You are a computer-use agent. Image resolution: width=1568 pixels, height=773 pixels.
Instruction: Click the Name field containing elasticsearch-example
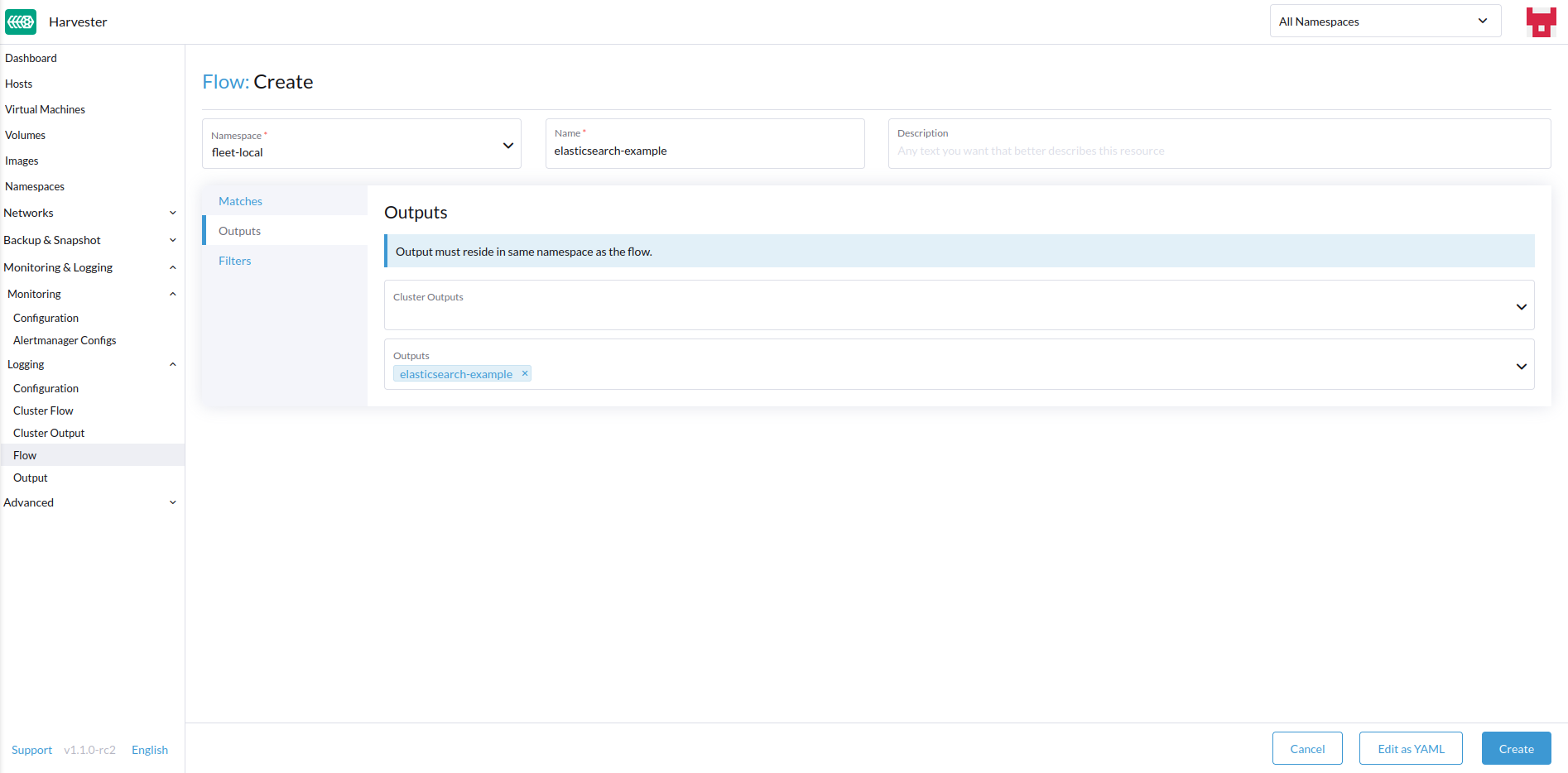(x=705, y=151)
